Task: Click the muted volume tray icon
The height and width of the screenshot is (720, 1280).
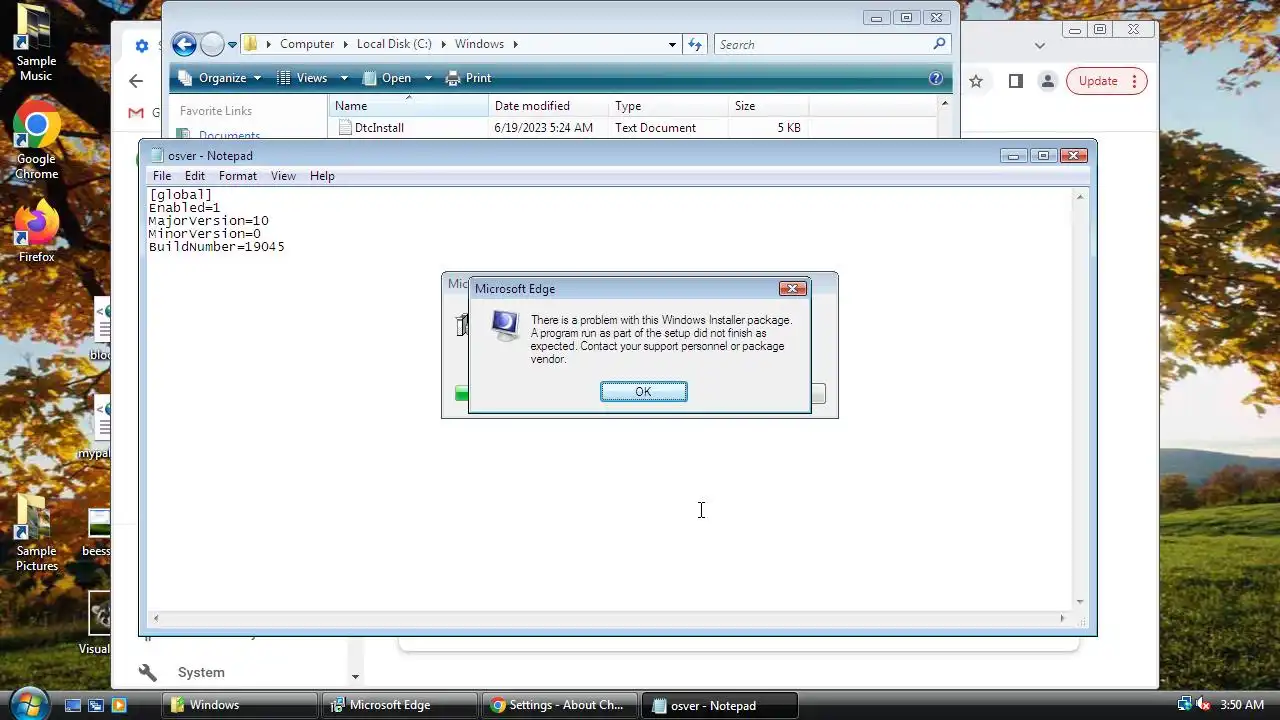Action: 1204,704
